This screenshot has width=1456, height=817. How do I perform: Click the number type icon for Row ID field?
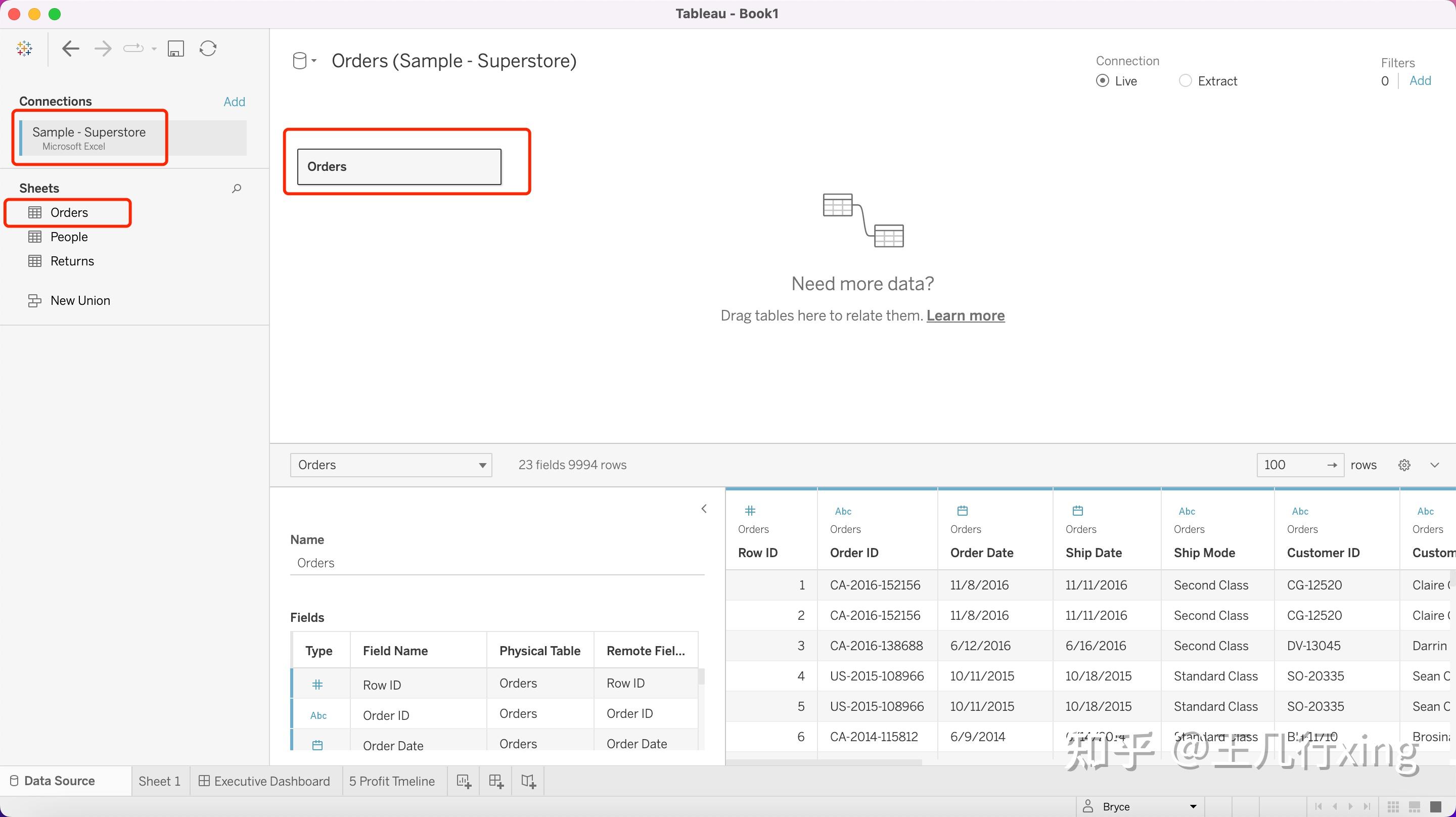tap(317, 685)
